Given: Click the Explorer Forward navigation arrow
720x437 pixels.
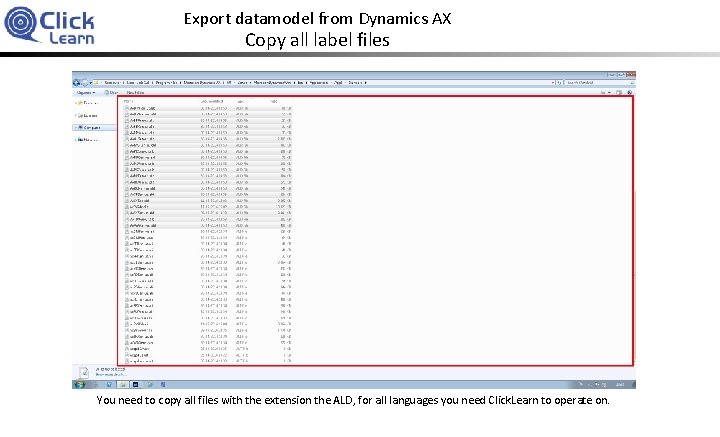Looking at the screenshot, I should 84,83.
